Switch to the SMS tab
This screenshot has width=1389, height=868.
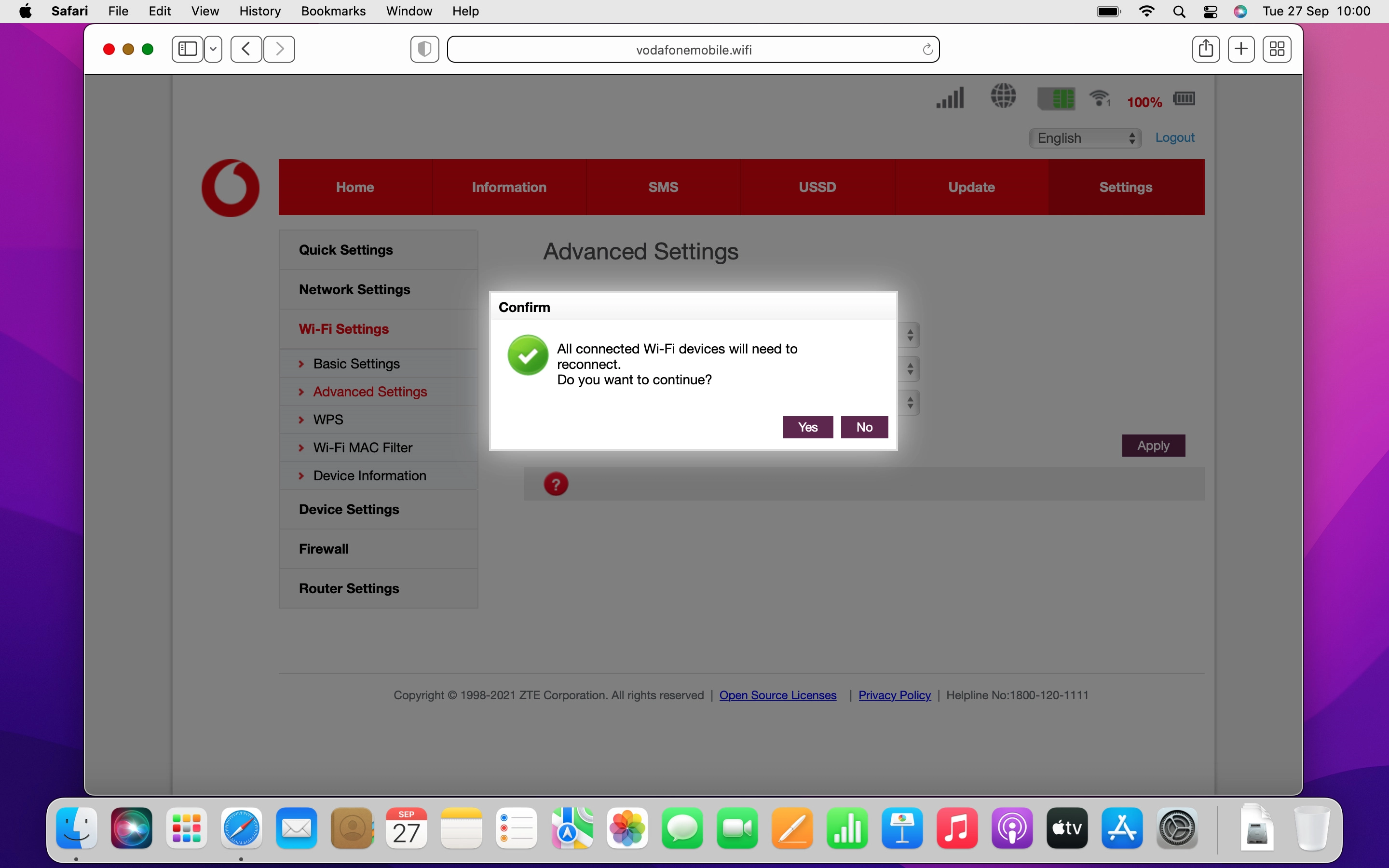(663, 187)
